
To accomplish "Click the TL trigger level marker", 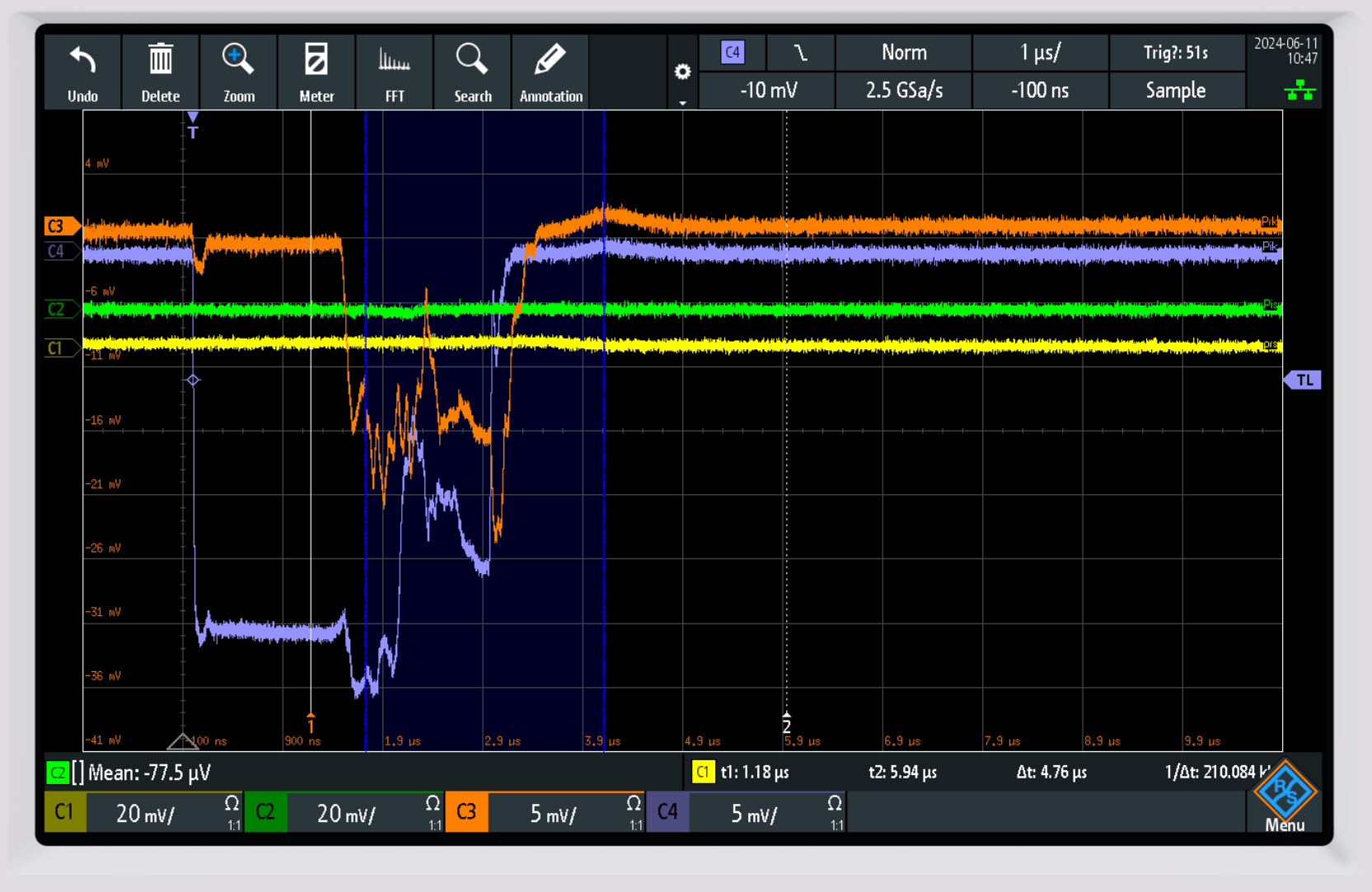I will tap(1303, 380).
